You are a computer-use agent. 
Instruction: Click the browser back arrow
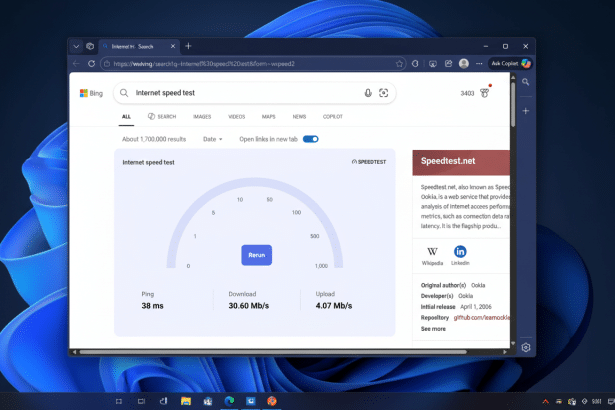pos(76,64)
